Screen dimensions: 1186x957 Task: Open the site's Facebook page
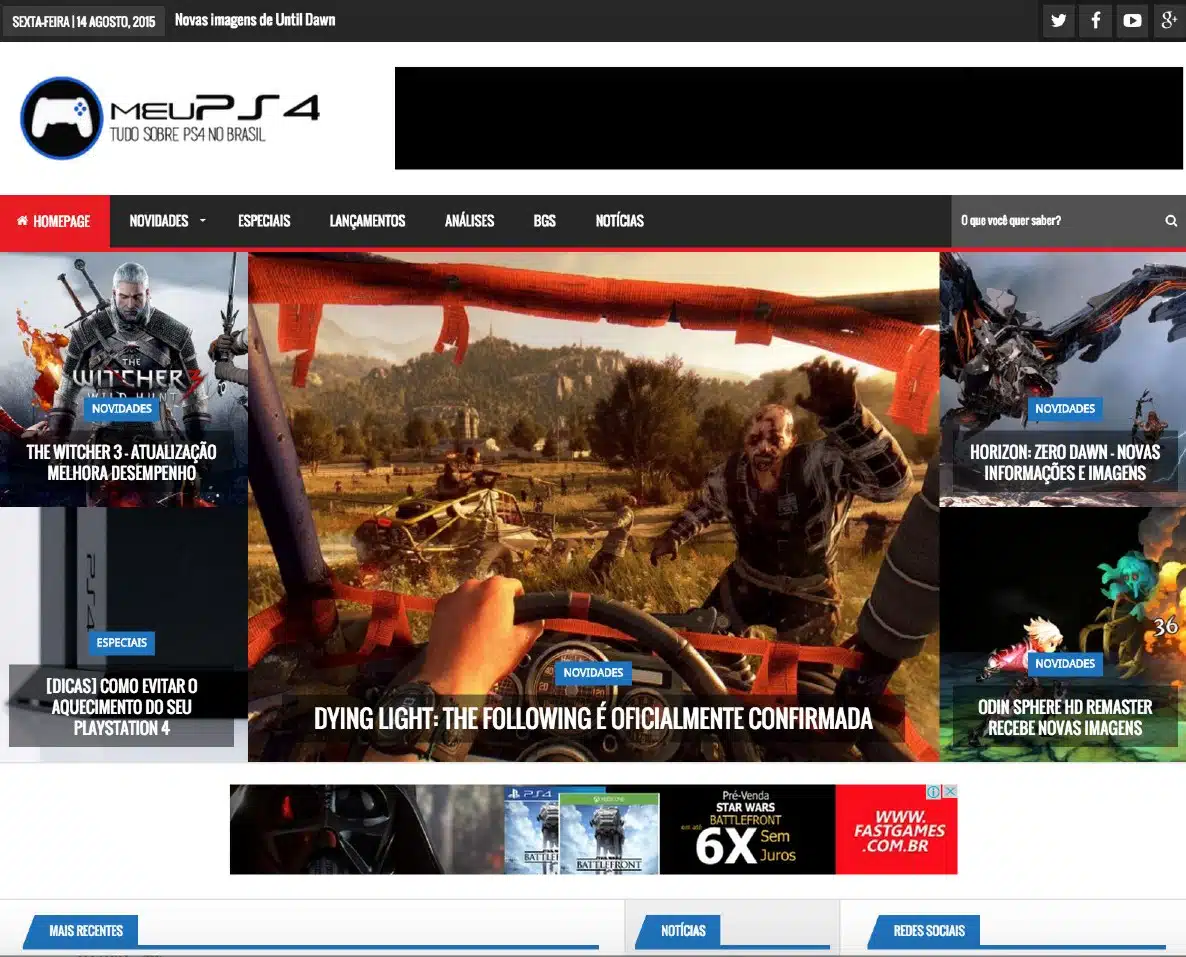(x=1095, y=20)
